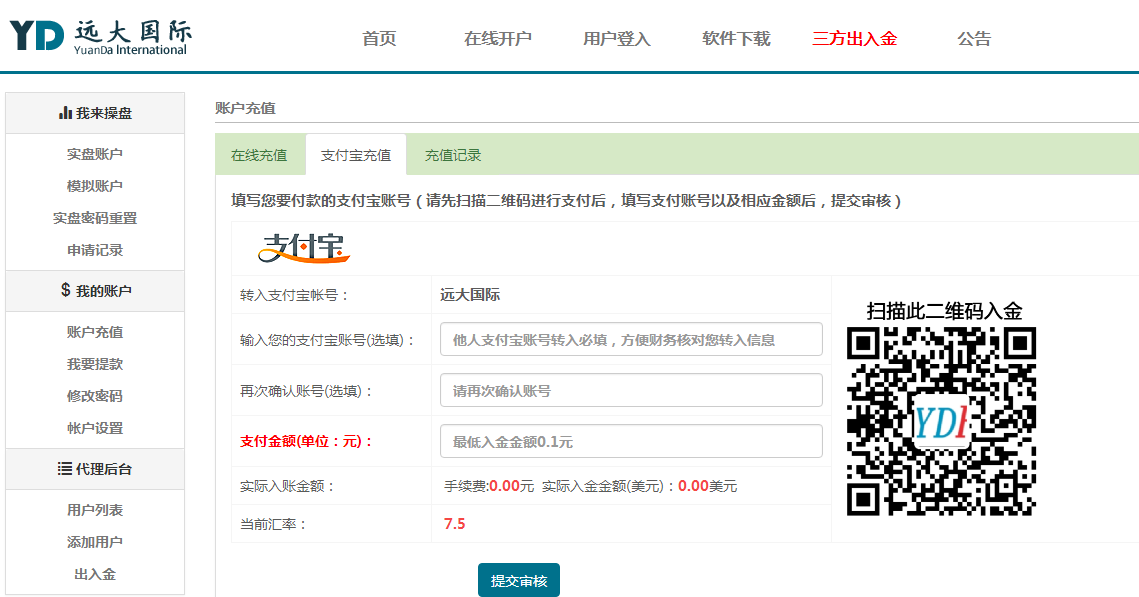This screenshot has width=1139, height=597.
Task: Click the 我来操盘 section header
Action: click(x=95, y=113)
